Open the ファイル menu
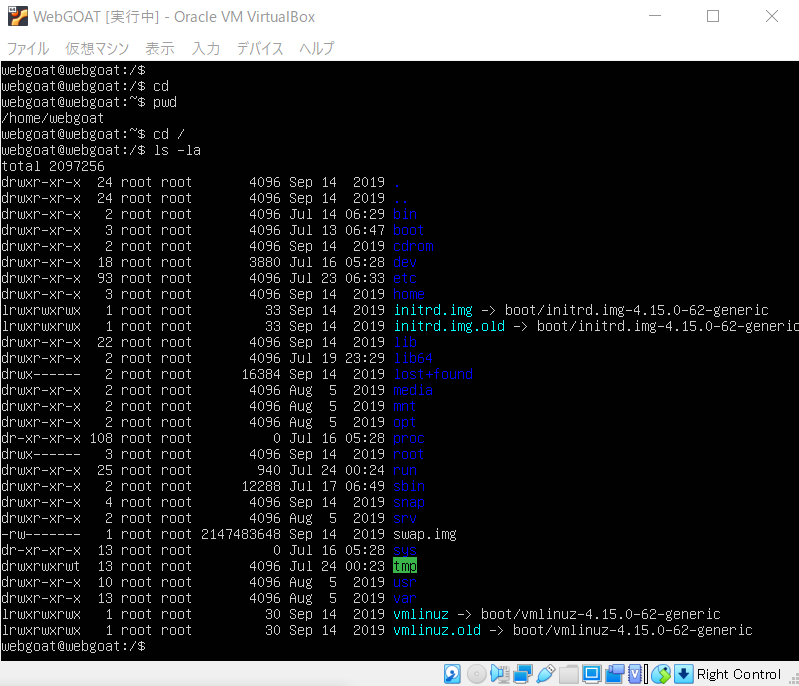The width and height of the screenshot is (799, 686). (x=28, y=48)
